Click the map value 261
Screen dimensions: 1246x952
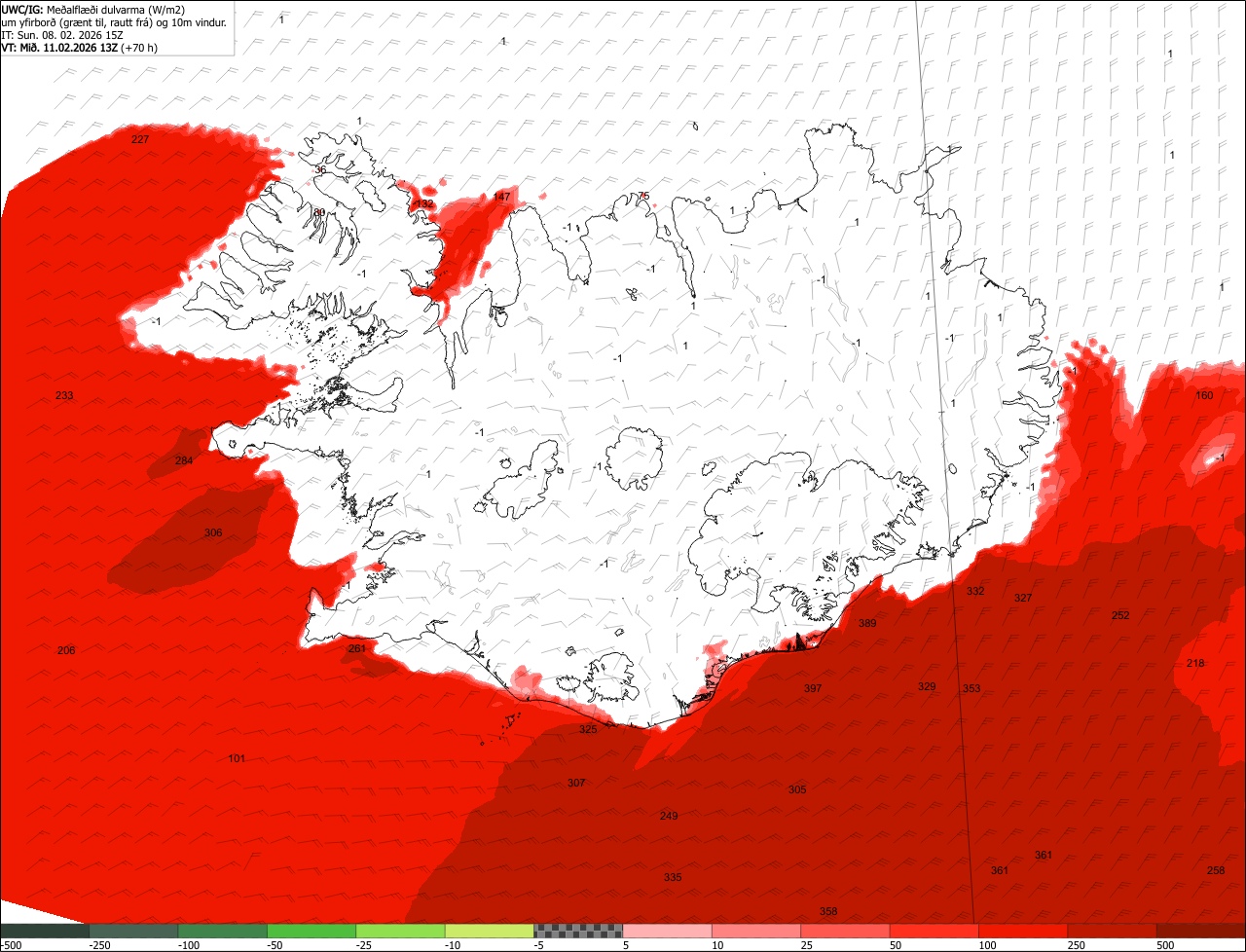tap(356, 648)
